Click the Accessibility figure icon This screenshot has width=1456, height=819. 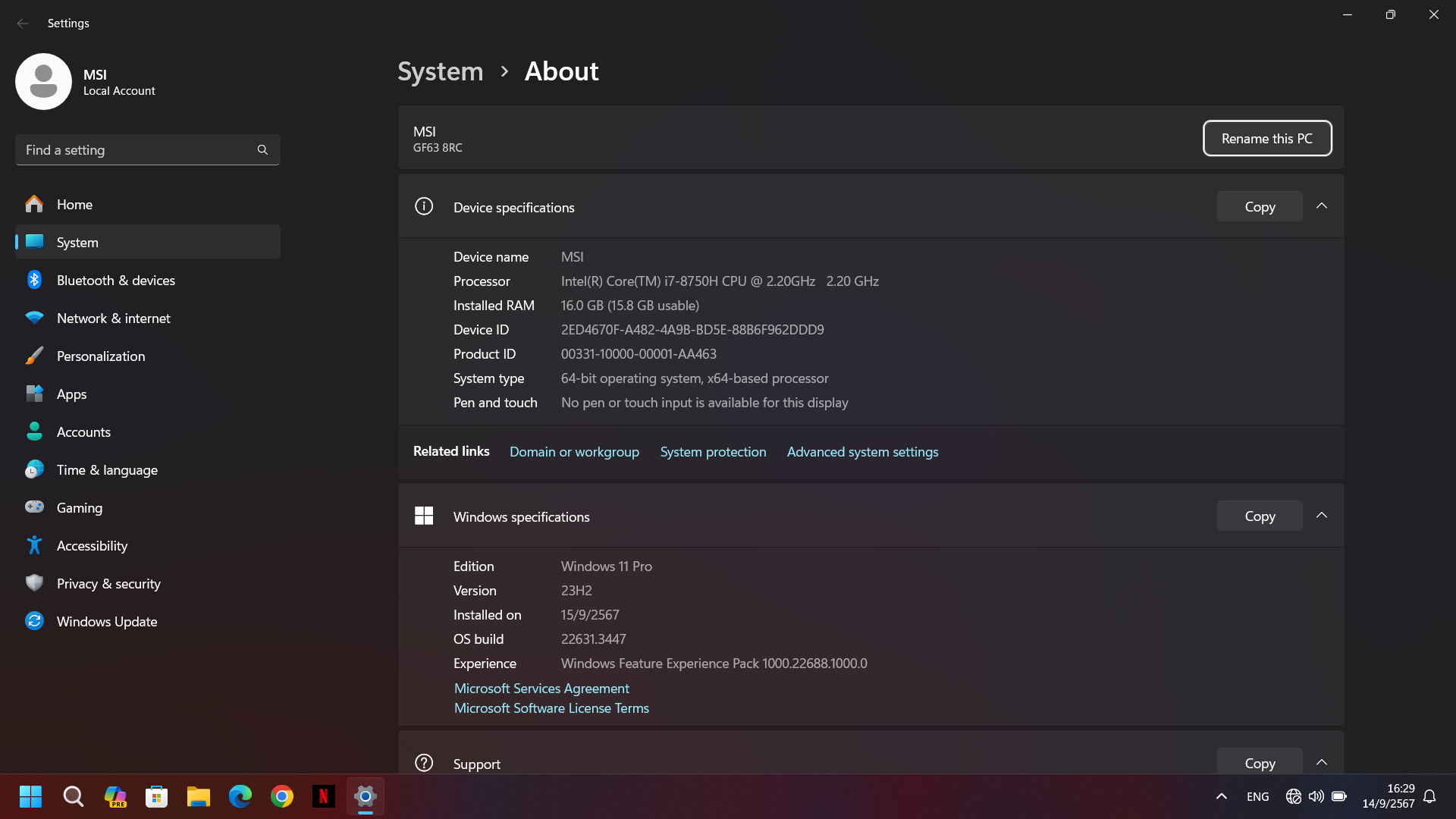coord(34,545)
